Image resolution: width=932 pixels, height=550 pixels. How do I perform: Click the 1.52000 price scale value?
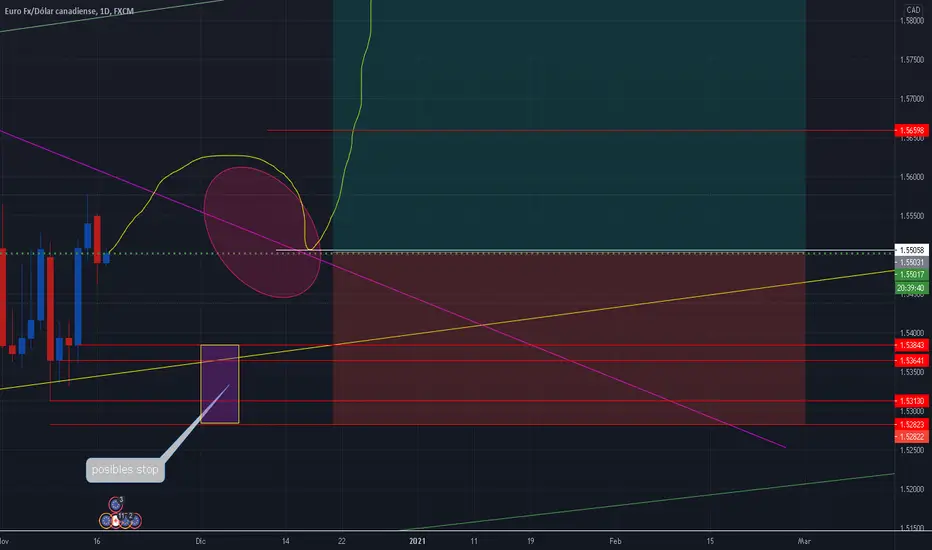912,489
